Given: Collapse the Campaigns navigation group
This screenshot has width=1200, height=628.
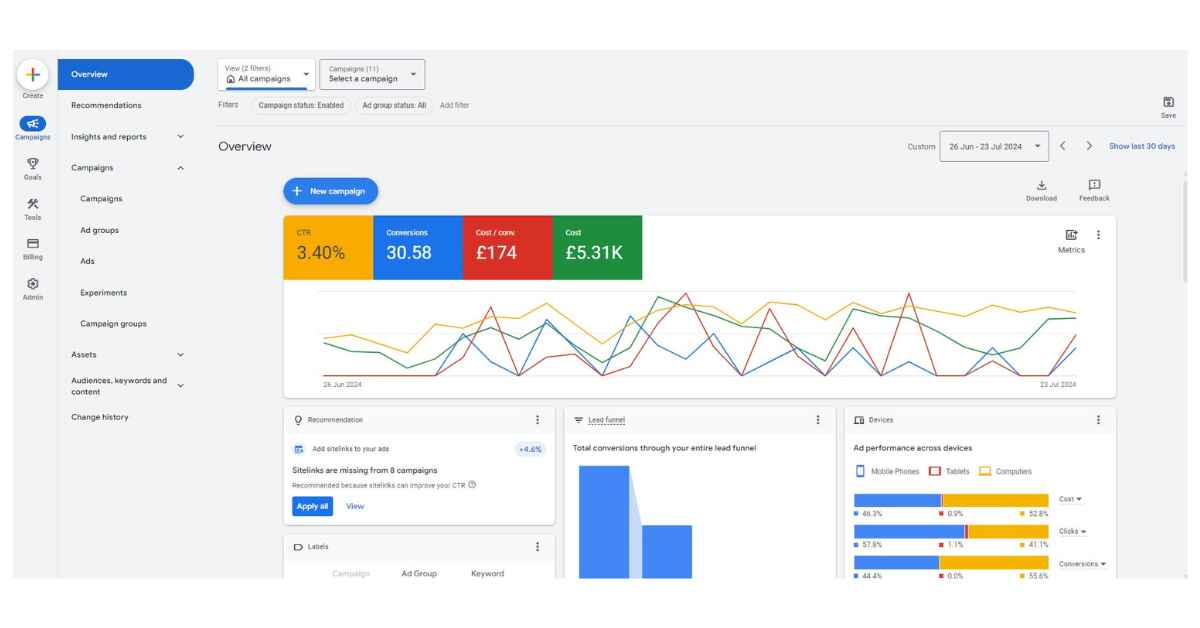Looking at the screenshot, I should click(181, 168).
